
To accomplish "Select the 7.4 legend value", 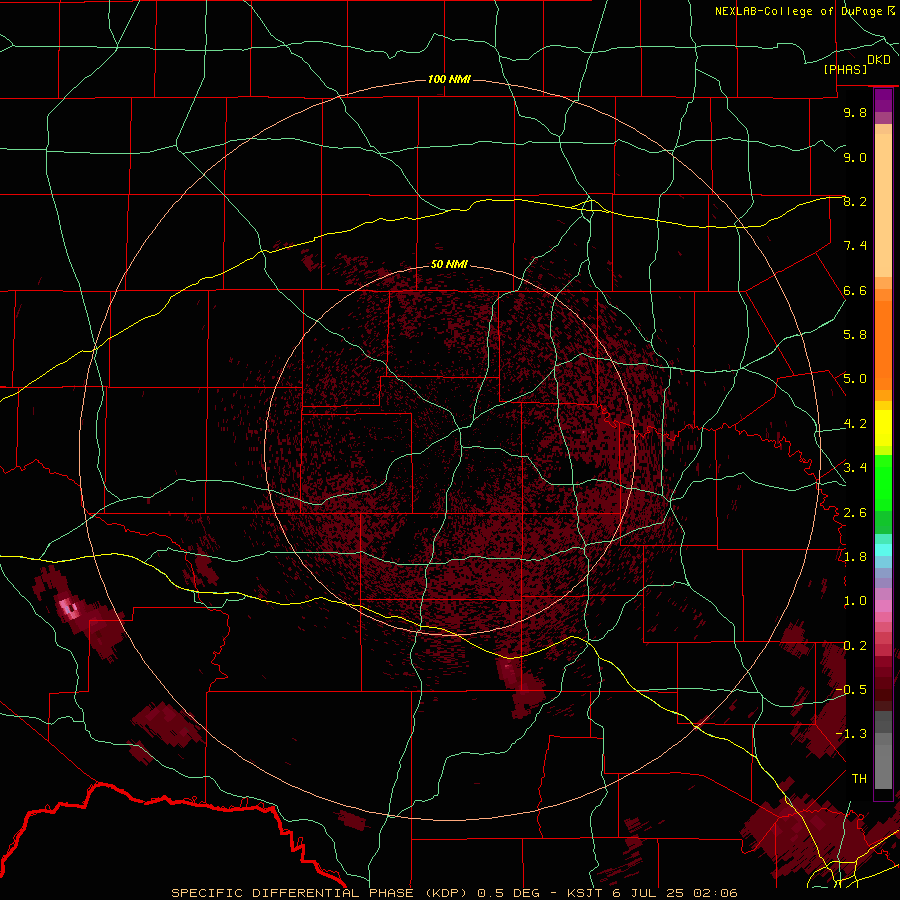I will coord(855,246).
